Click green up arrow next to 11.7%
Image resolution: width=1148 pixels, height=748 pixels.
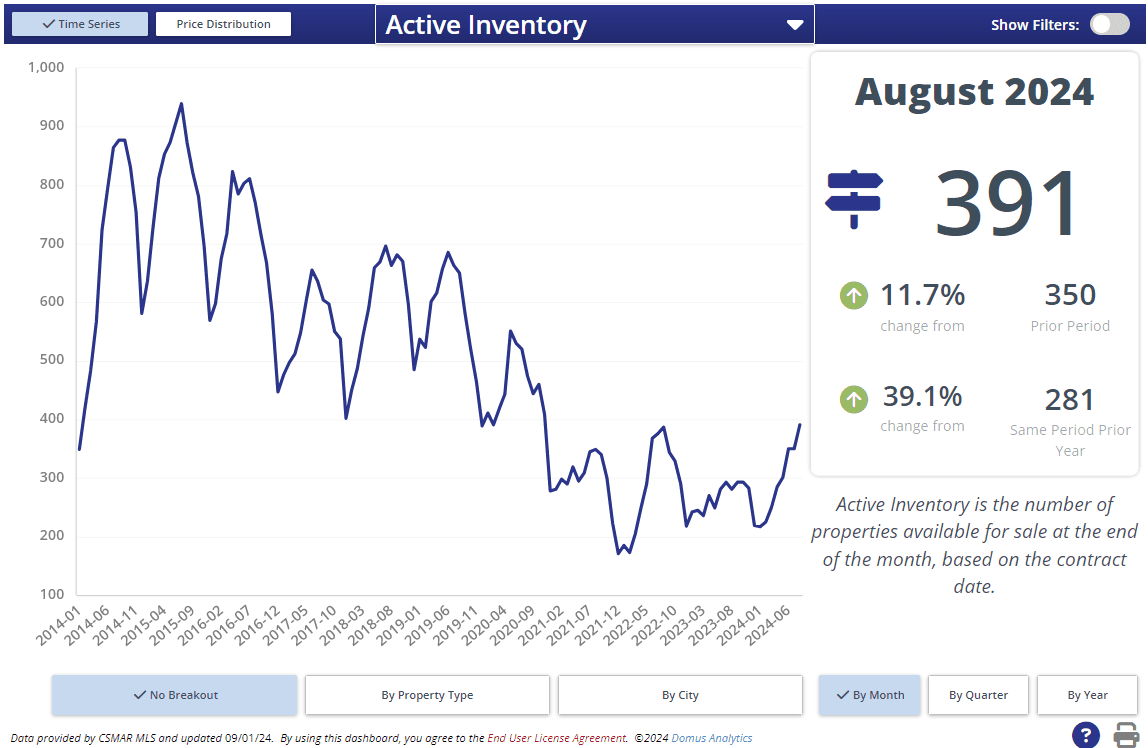853,296
